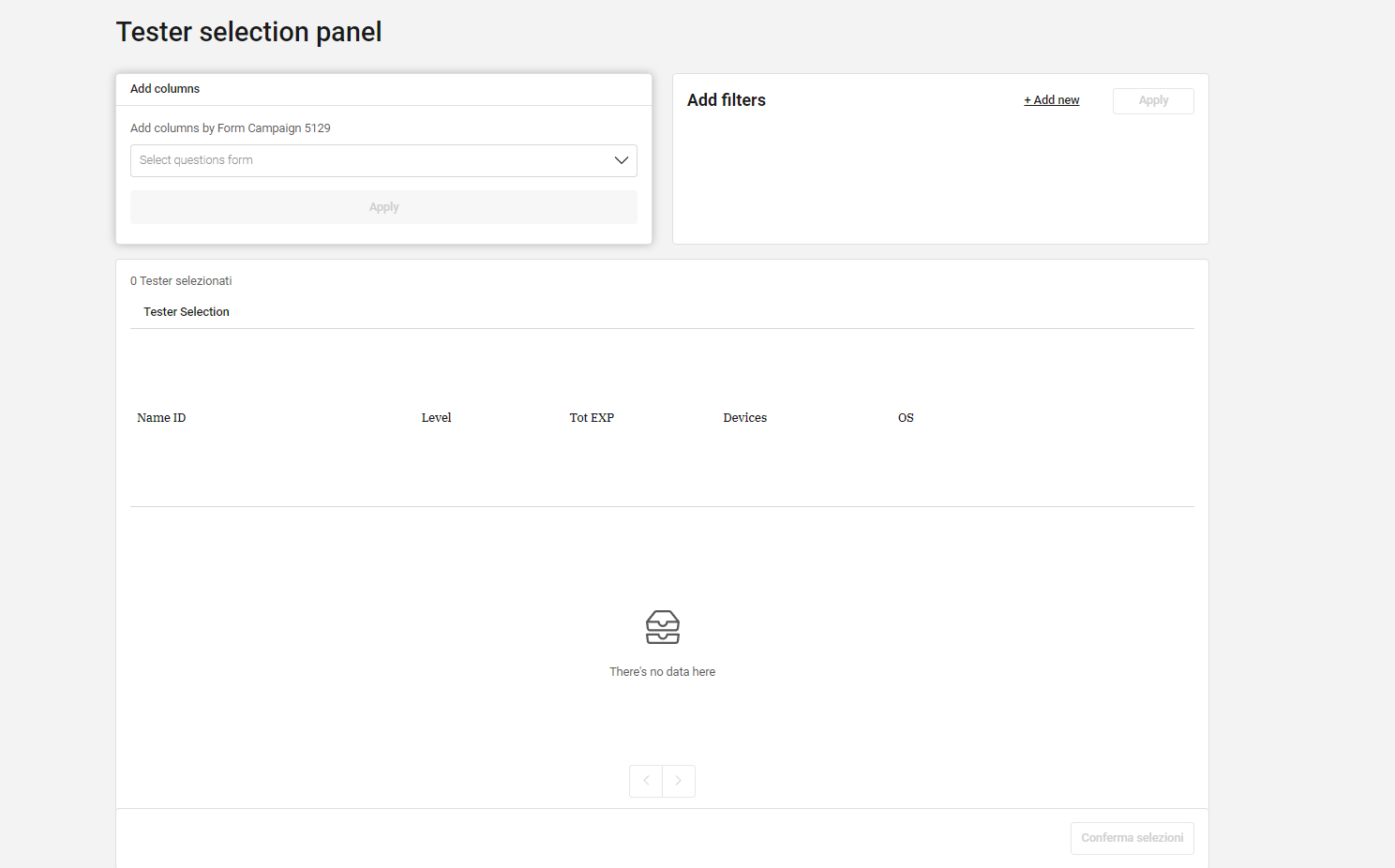The image size is (1395, 868).
Task: Click the Conferma selezioni button
Action: [x=1132, y=838]
